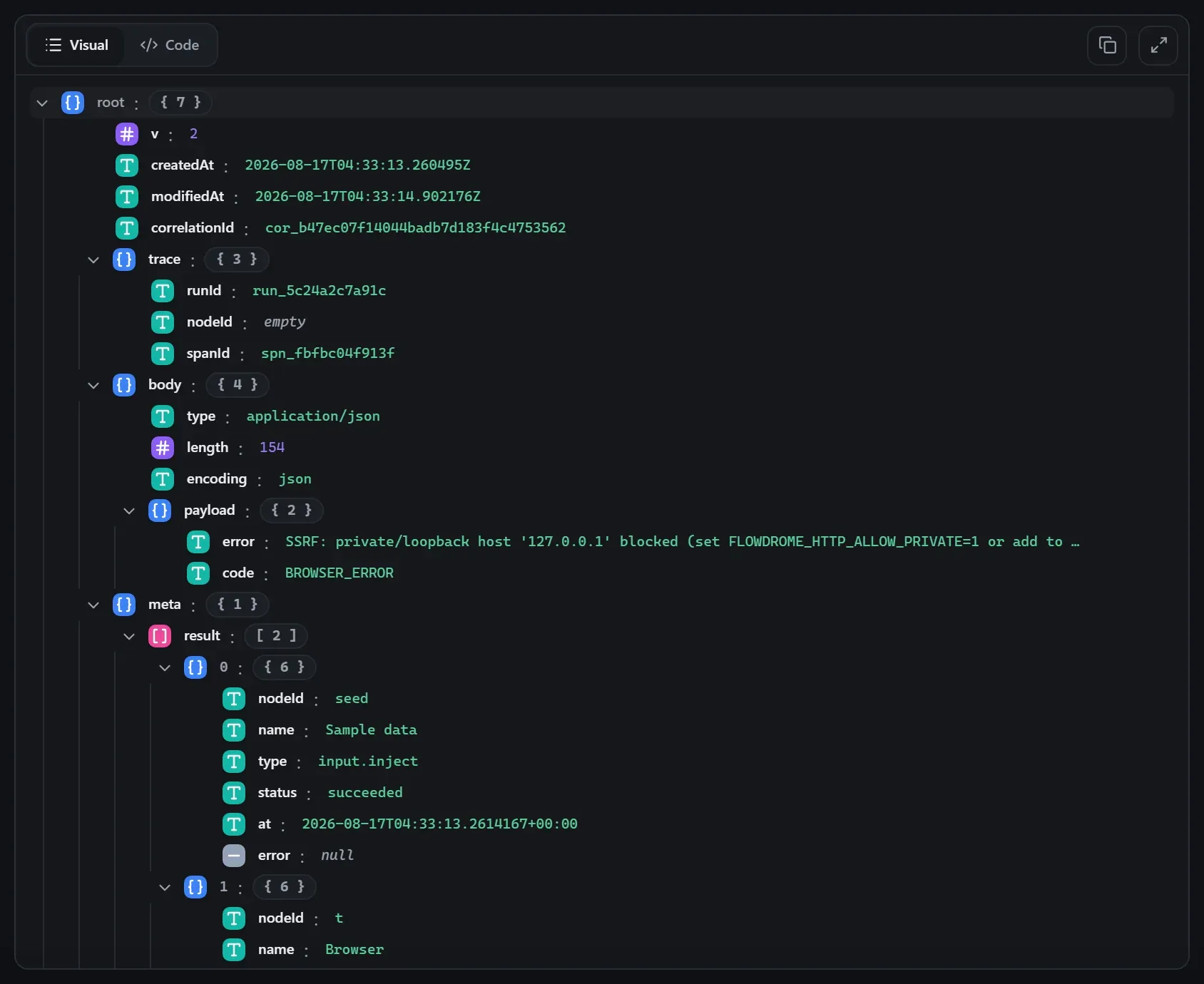1204x984 pixels.
Task: Click the payload { 2 } count badge
Action: pos(291,511)
